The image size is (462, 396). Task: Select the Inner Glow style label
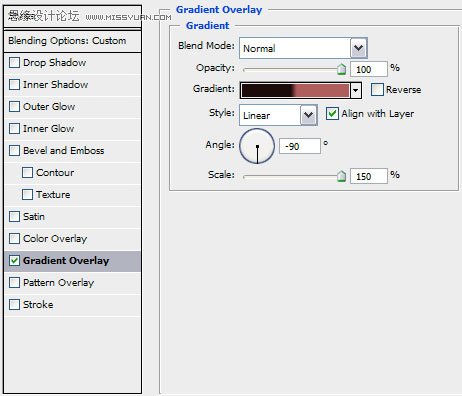tap(49, 128)
